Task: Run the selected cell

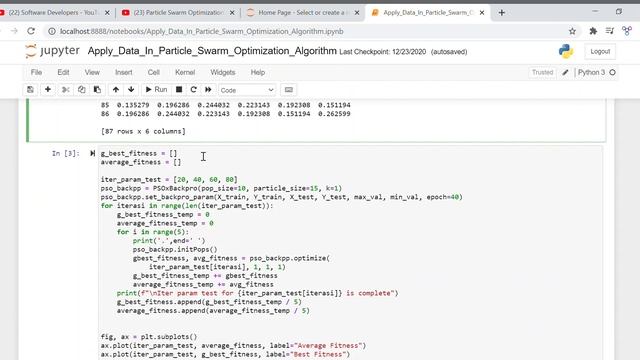Action: [x=156, y=89]
